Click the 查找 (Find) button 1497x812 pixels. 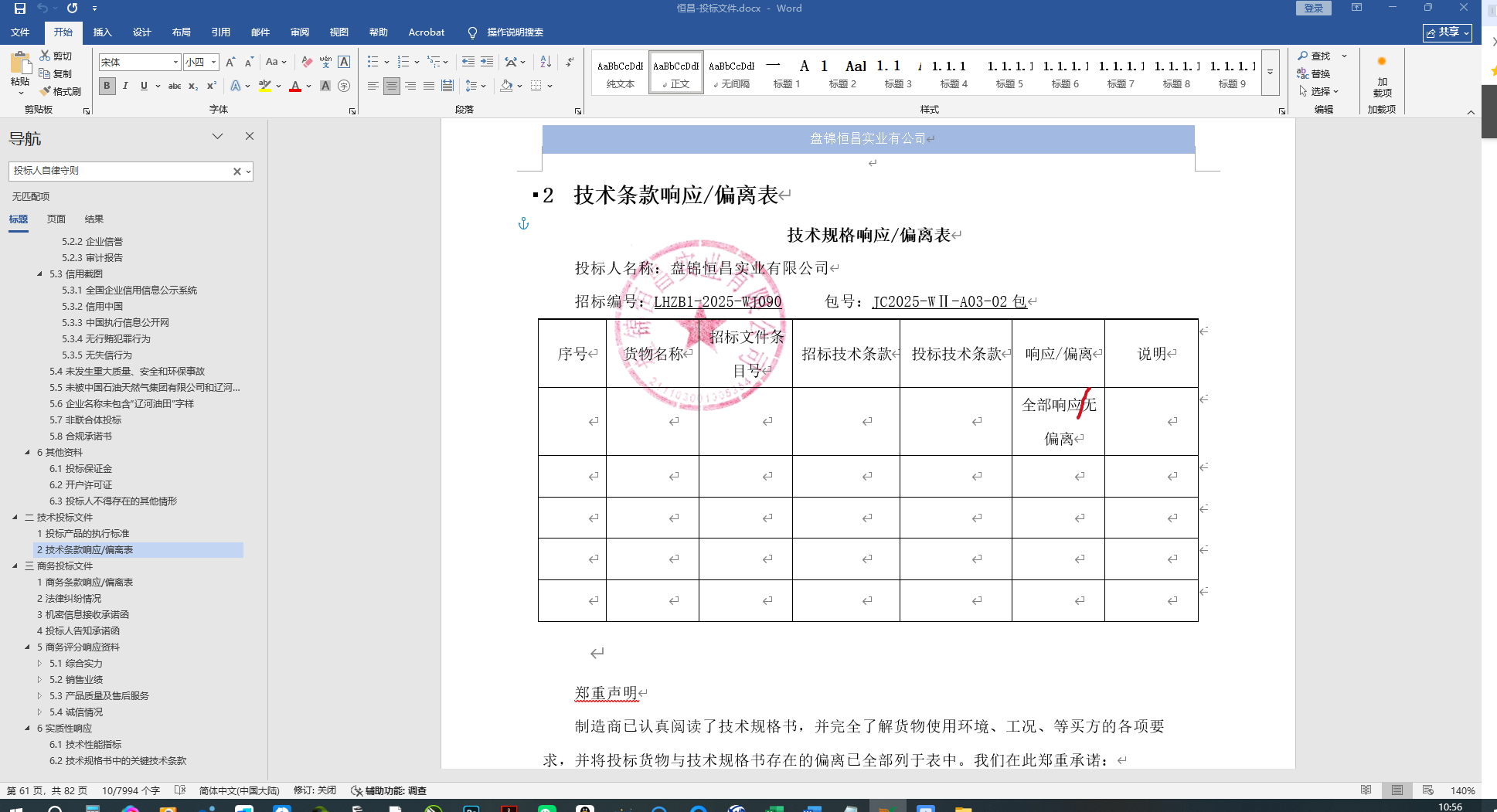pos(1314,56)
